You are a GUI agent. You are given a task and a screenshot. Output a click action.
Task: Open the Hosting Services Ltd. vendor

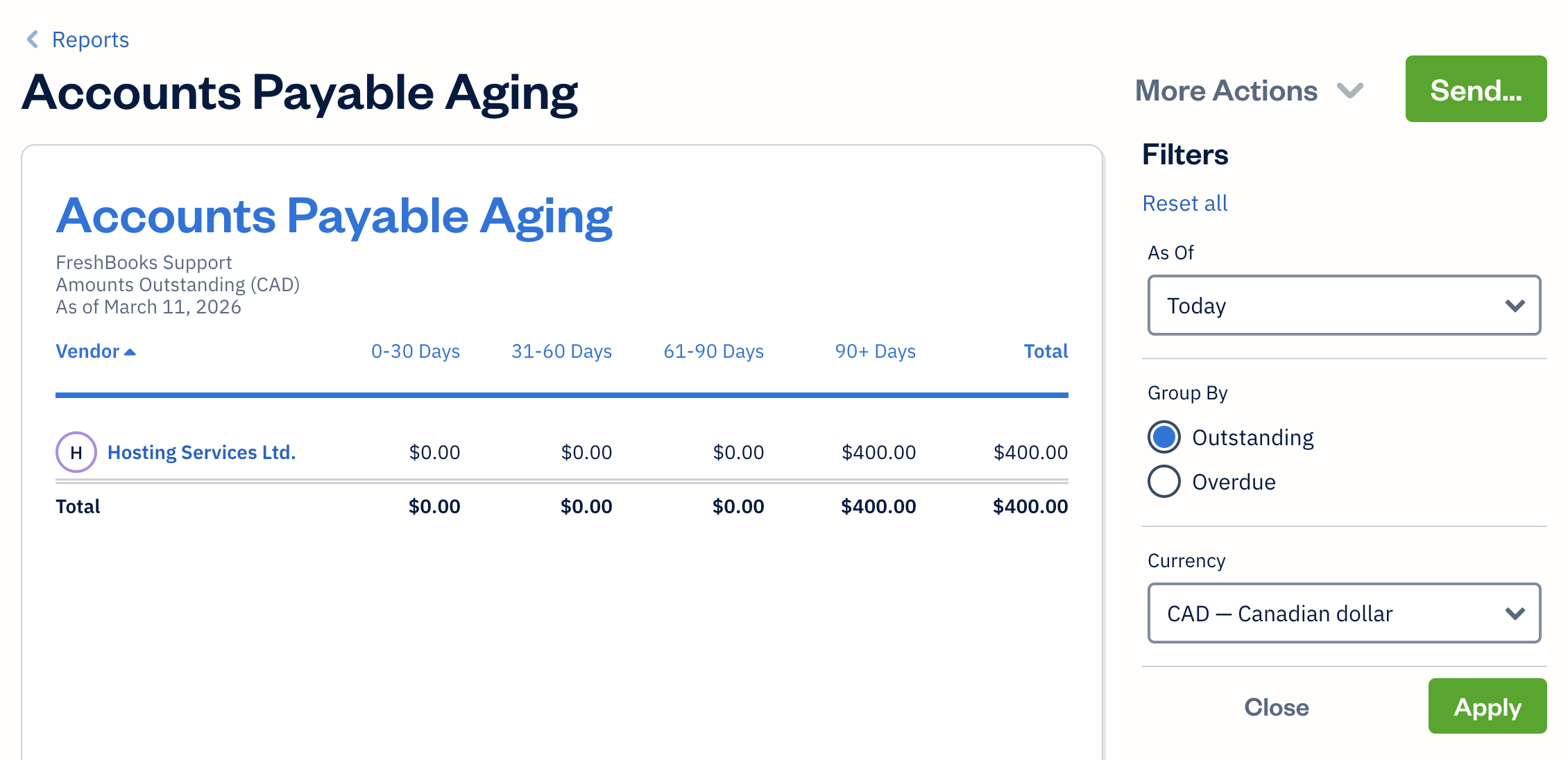click(201, 451)
